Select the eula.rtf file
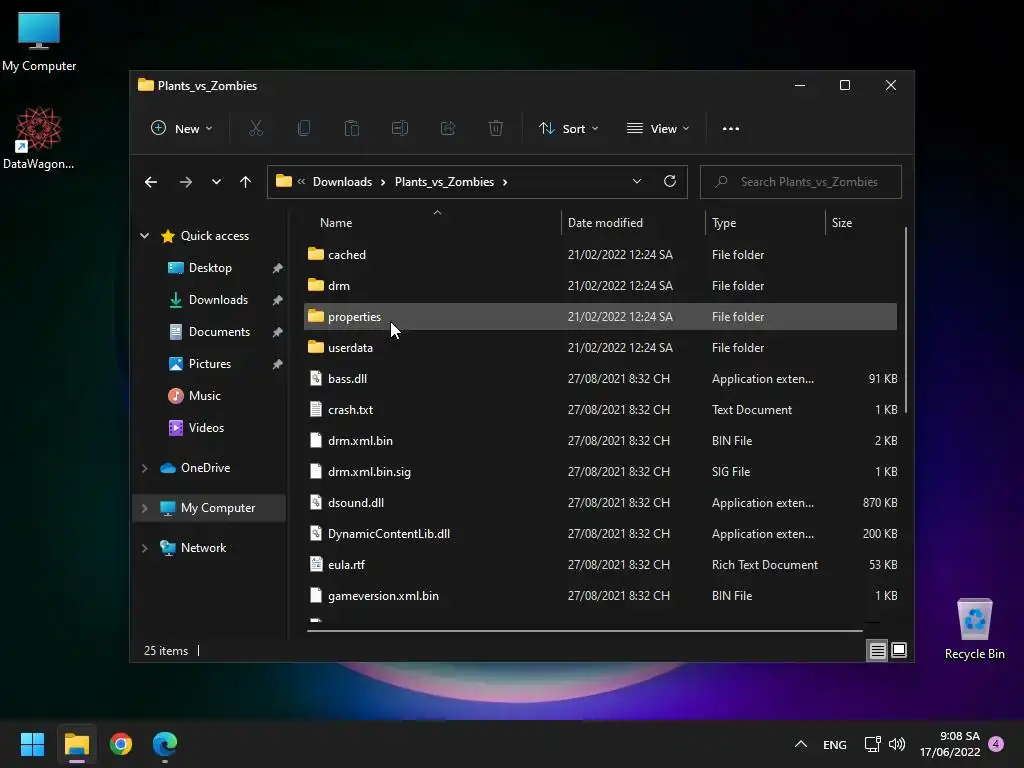 click(x=600, y=565)
